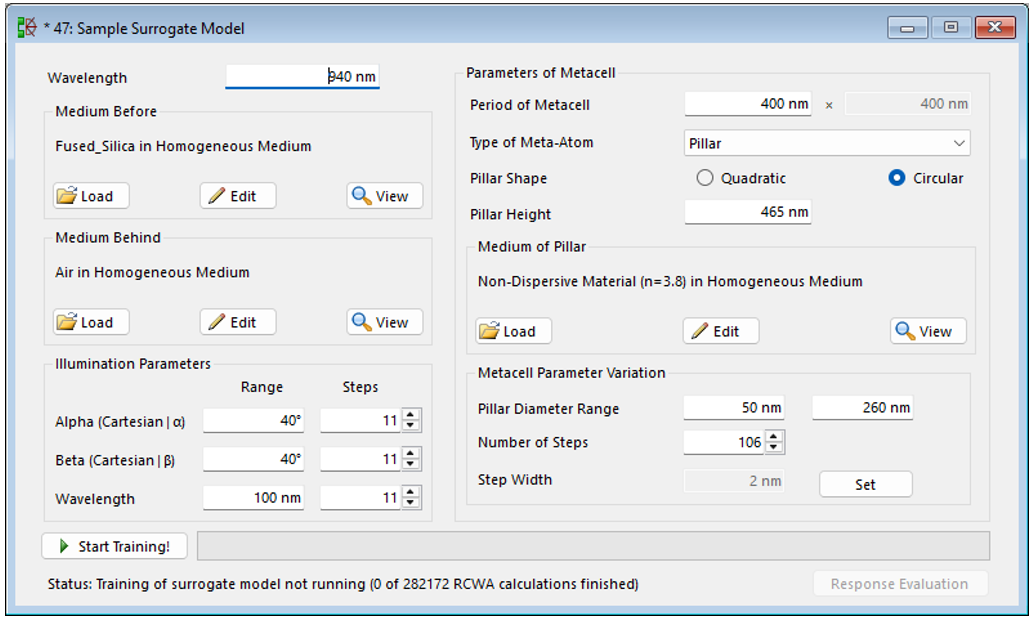Viewport: 1034px width, 621px height.
Task: Load a material for Medium of Pillar
Action: pos(513,331)
